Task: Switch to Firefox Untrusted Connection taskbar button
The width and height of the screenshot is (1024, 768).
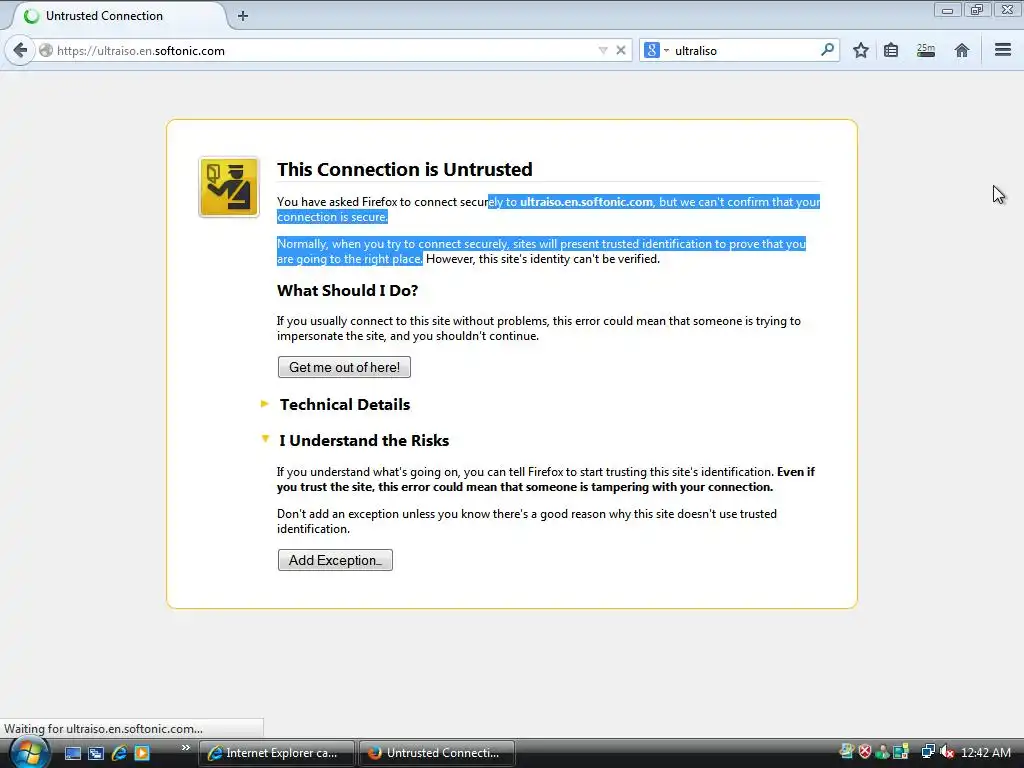Action: pos(437,753)
